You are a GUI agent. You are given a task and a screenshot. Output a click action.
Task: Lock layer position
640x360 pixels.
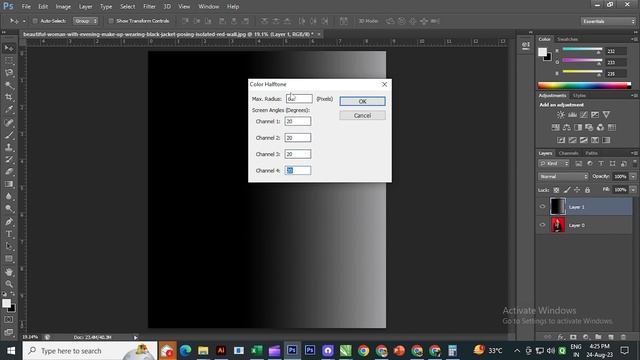(577, 190)
